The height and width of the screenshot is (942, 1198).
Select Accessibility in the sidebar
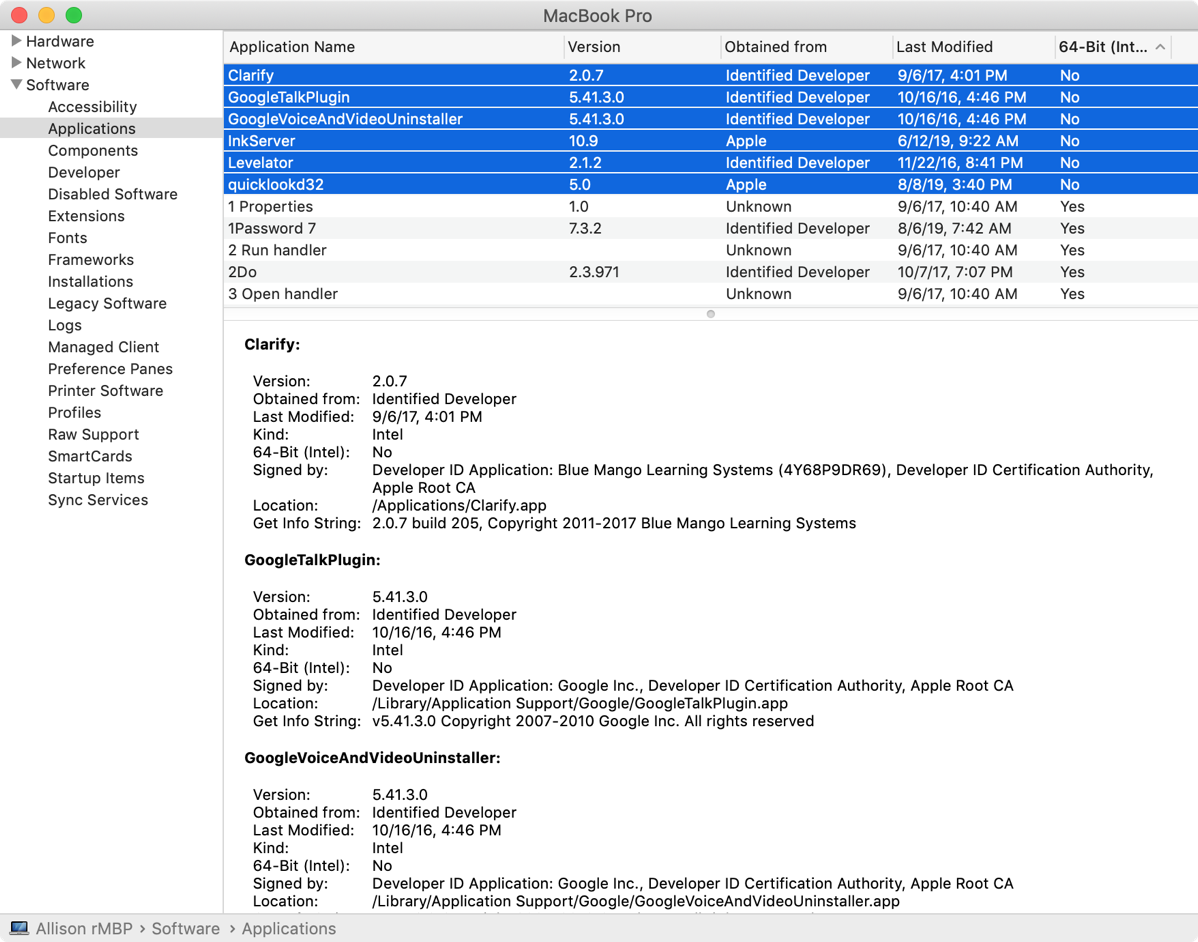[x=92, y=107]
